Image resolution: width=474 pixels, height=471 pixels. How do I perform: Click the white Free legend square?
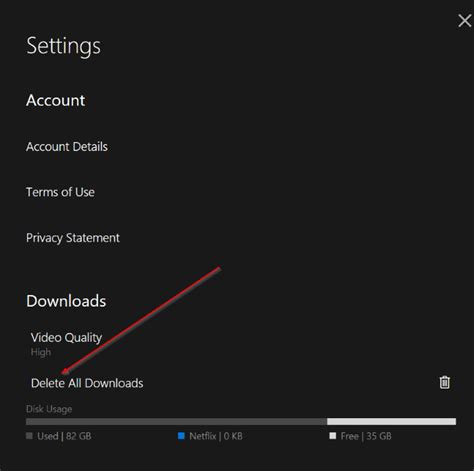333,436
